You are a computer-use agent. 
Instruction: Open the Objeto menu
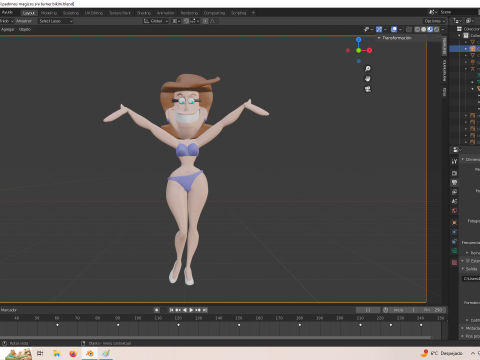pos(25,29)
